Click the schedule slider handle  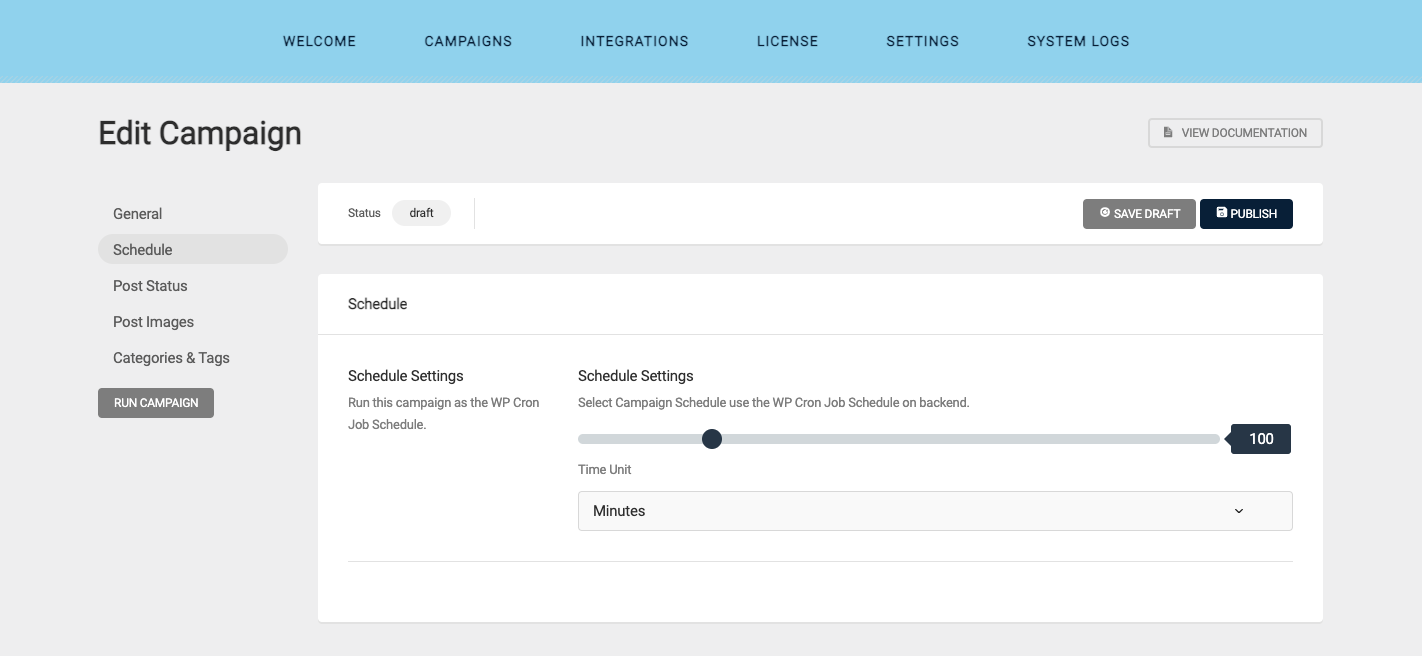click(x=712, y=439)
